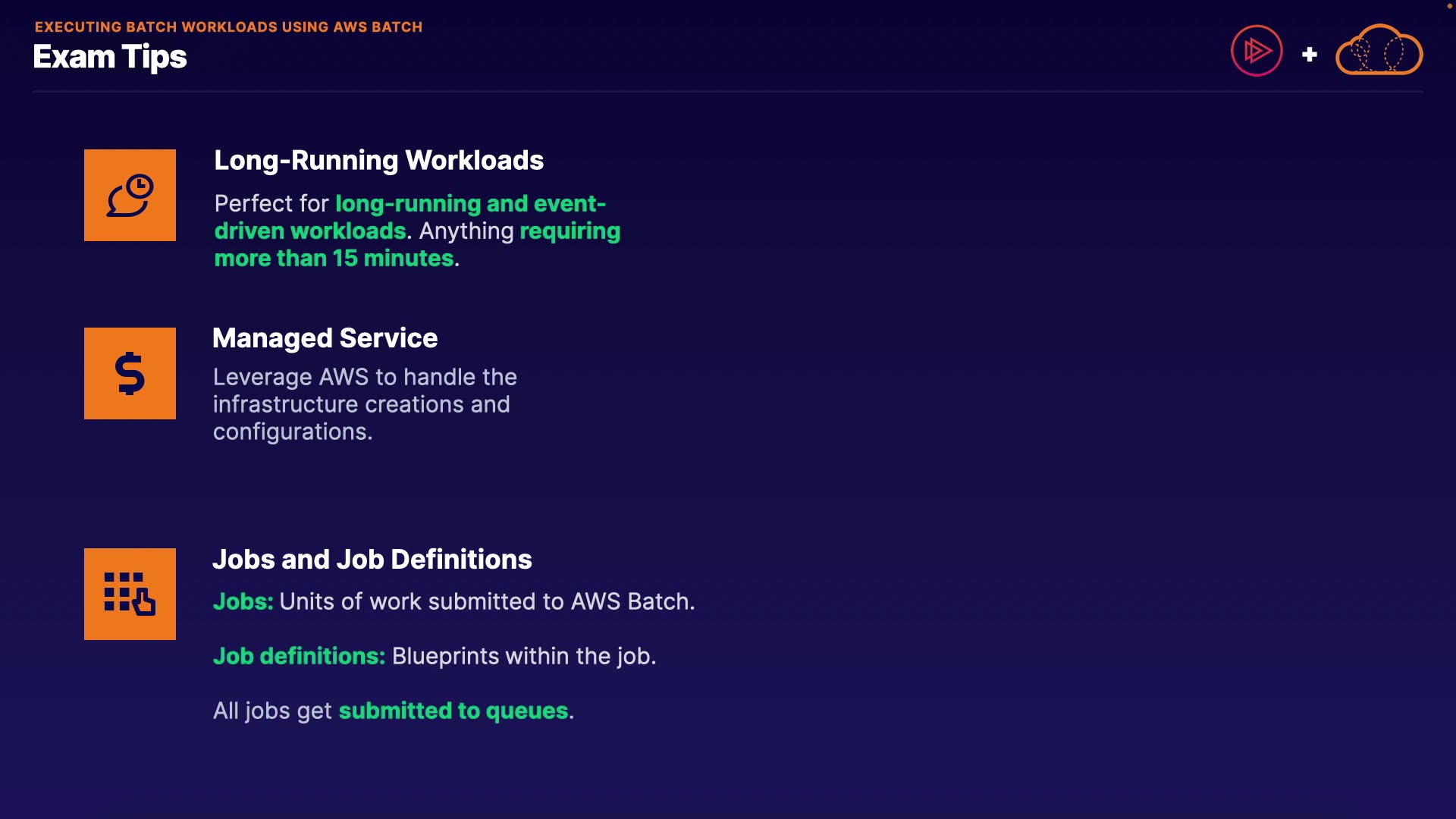Click the Managed Service heading
This screenshot has width=1456, height=819.
[x=325, y=337]
